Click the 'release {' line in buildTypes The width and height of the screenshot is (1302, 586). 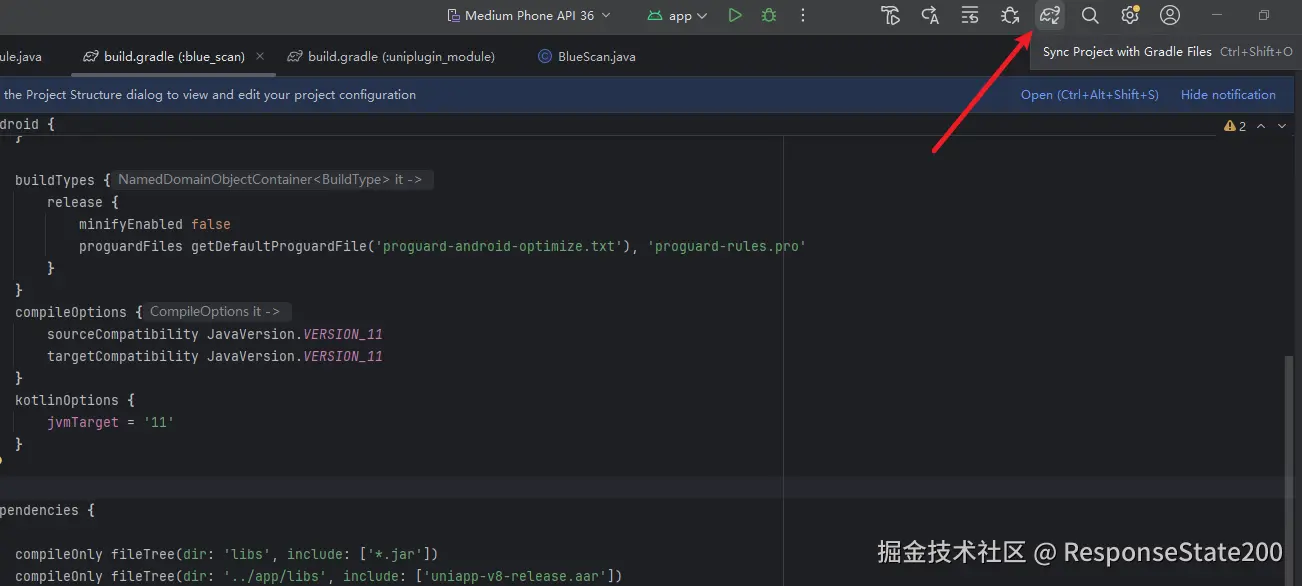point(82,202)
